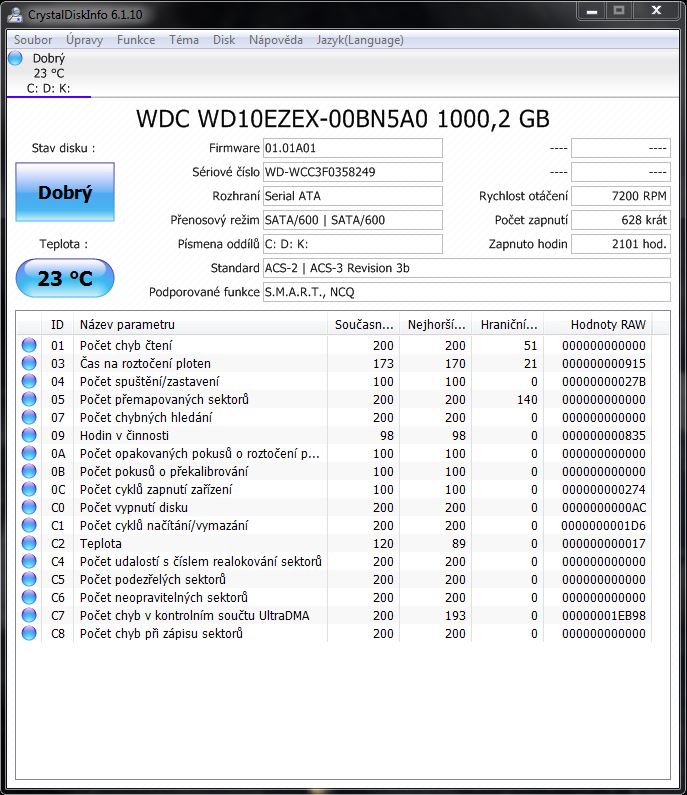Select text 'Počet přemapovaných sektorů'
The width and height of the screenshot is (687, 795).
(x=164, y=400)
